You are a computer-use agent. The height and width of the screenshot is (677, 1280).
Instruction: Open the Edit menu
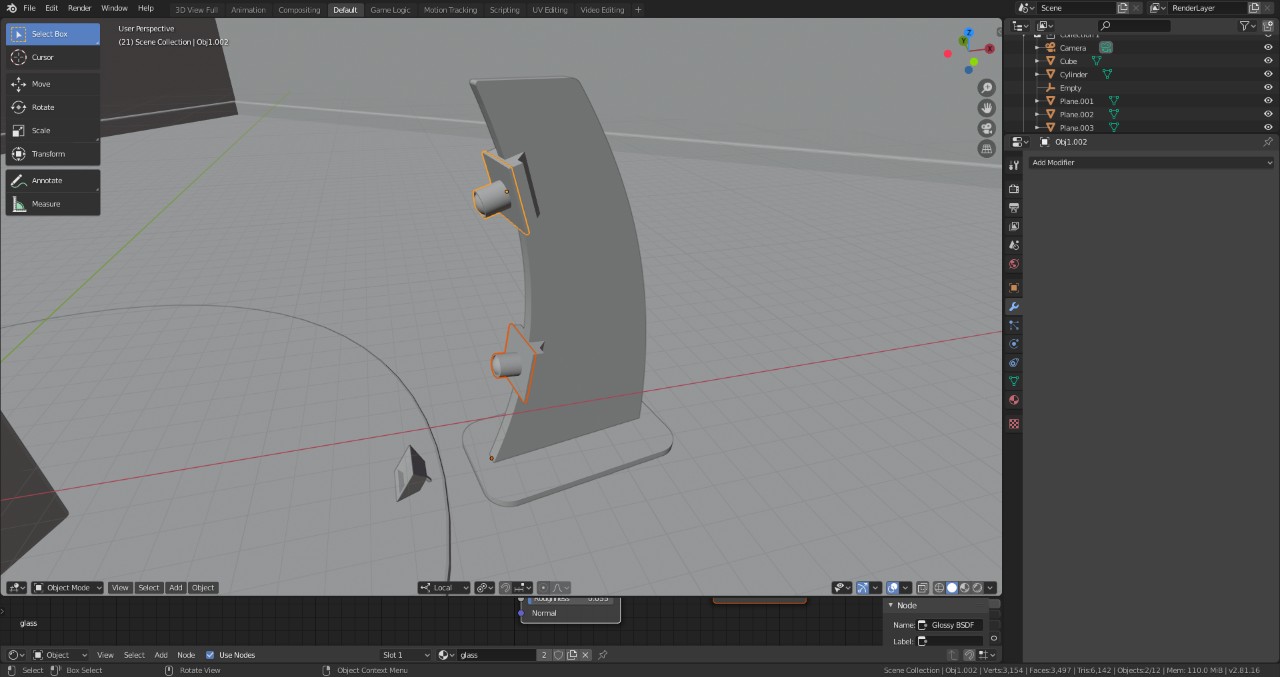pos(52,8)
